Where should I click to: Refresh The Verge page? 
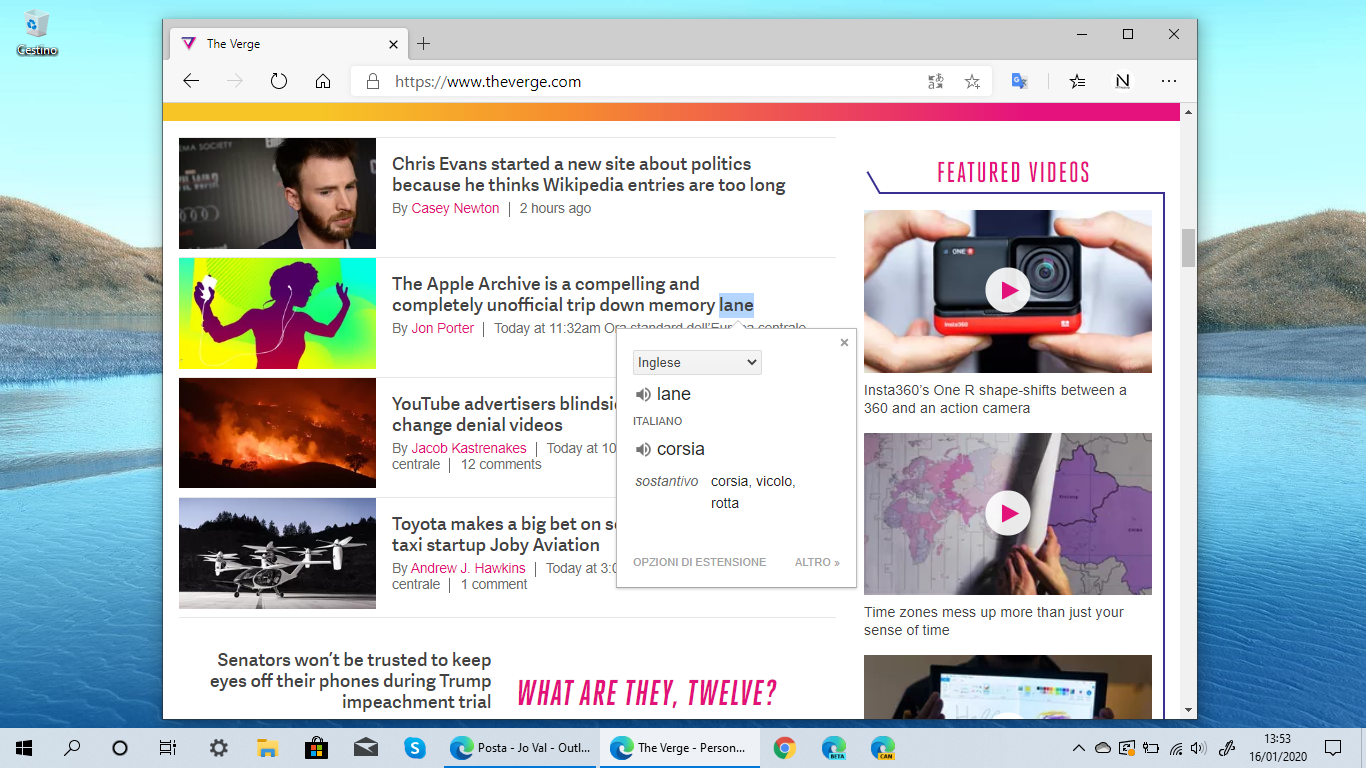(279, 81)
